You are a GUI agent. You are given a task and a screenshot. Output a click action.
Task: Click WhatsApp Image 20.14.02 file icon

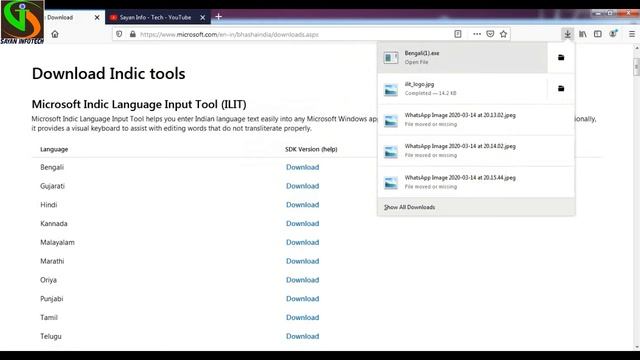[391, 151]
